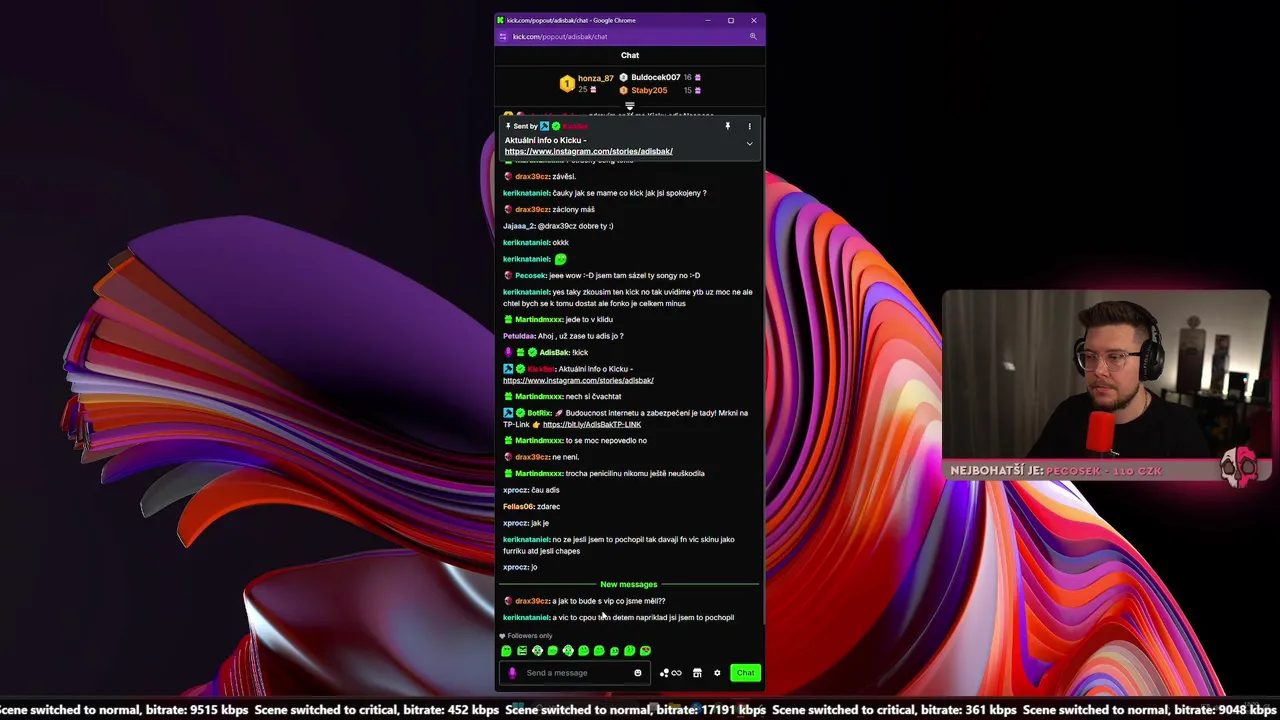Click the Followers only indicator
The width and height of the screenshot is (1280, 720).
pyautogui.click(x=526, y=636)
